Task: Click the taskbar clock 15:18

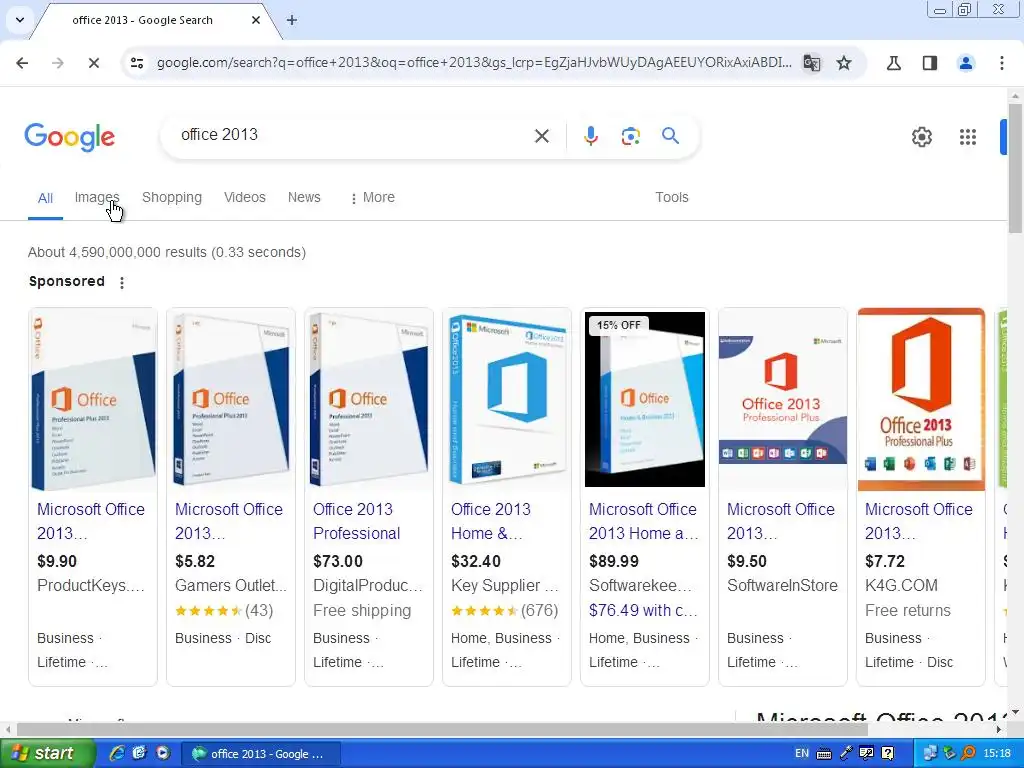Action: (997, 753)
